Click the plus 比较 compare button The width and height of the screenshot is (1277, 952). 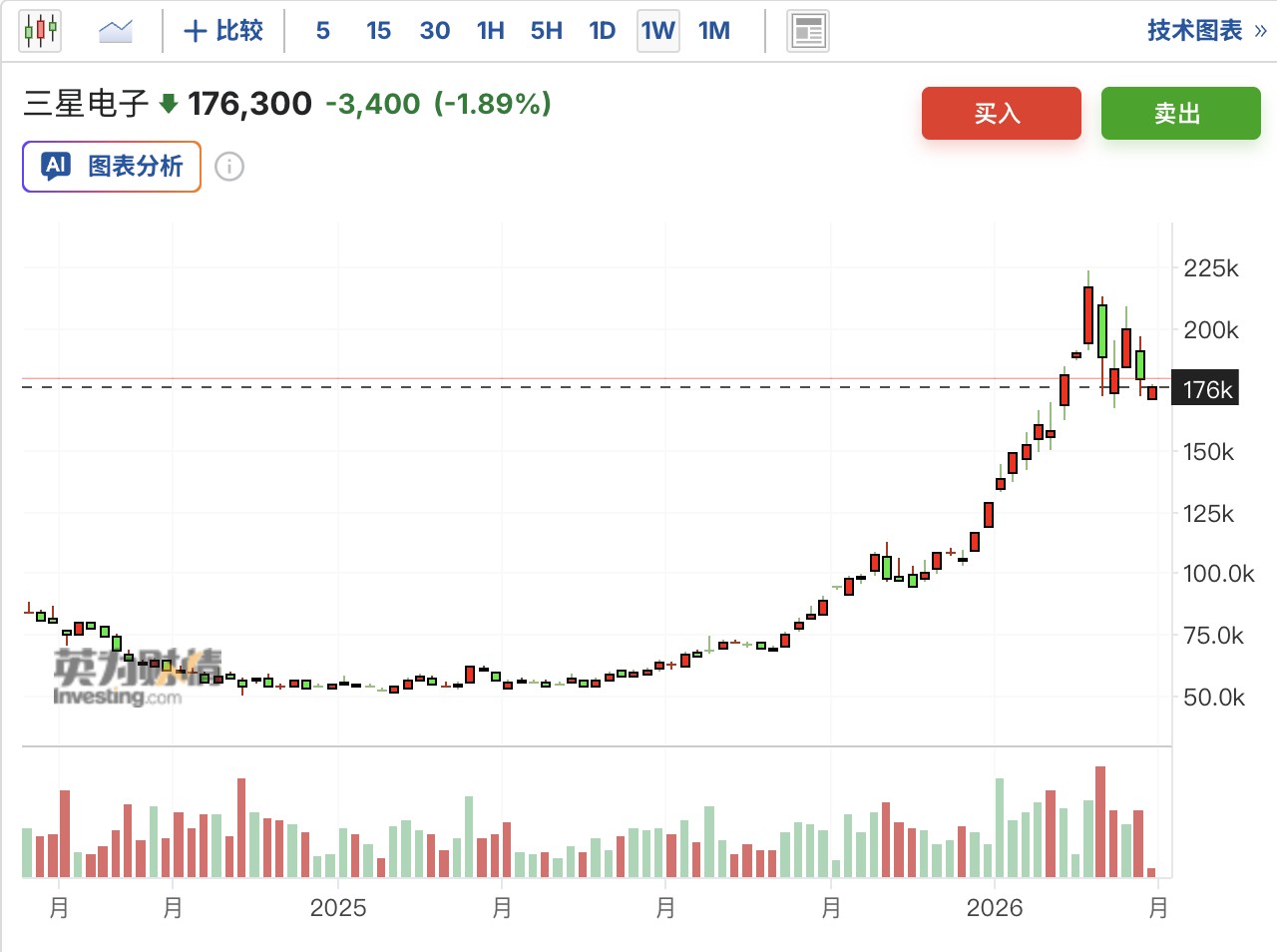[x=223, y=31]
